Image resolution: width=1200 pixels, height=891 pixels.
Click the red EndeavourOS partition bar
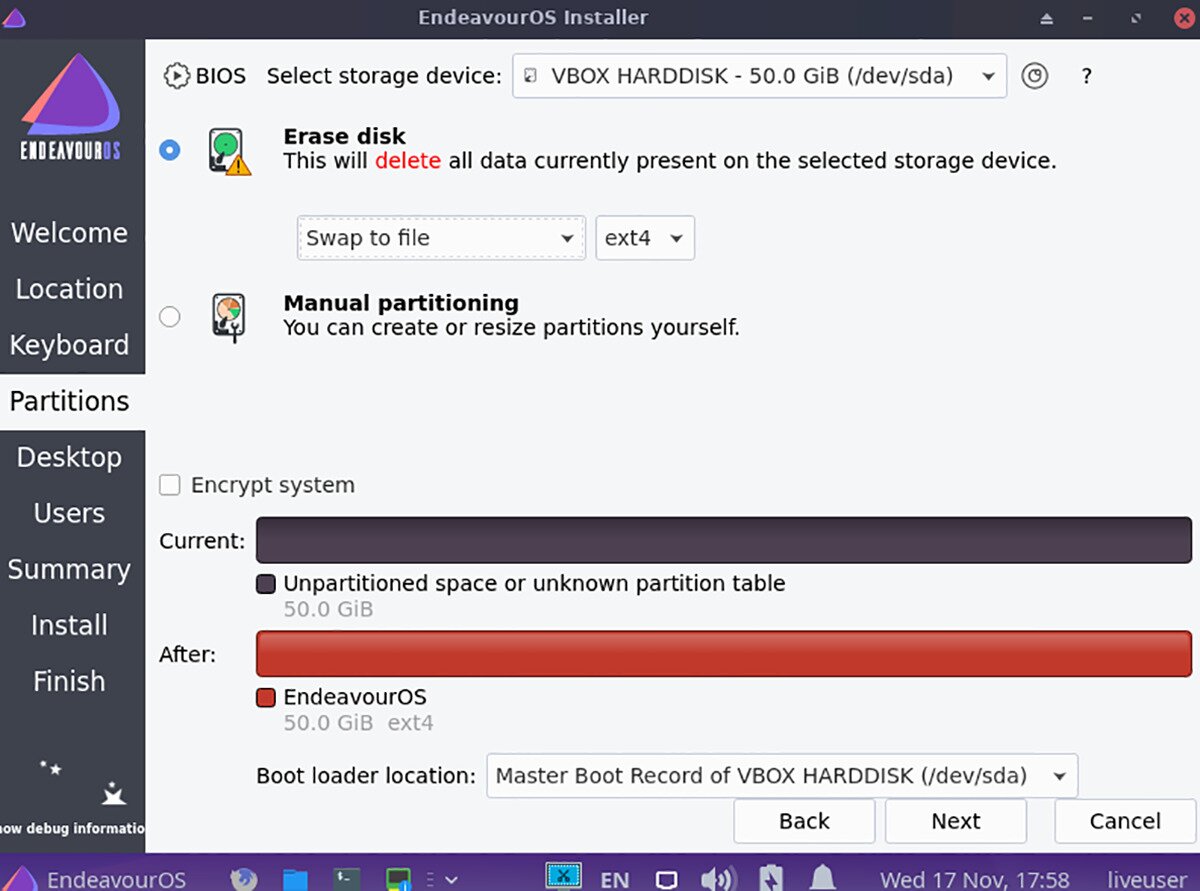(x=724, y=654)
